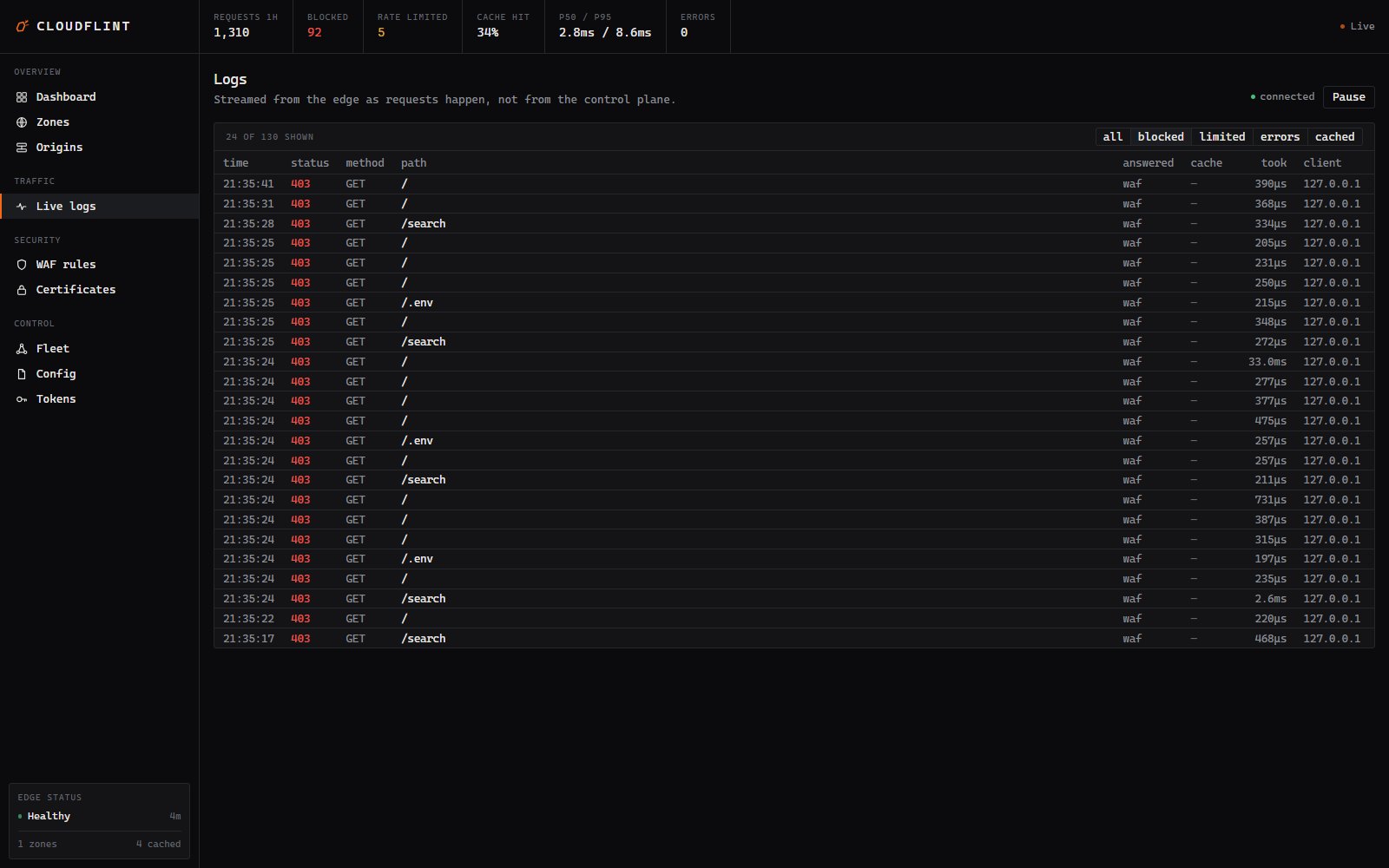
Task: Click the Live logs pulse icon
Action: tap(22, 207)
